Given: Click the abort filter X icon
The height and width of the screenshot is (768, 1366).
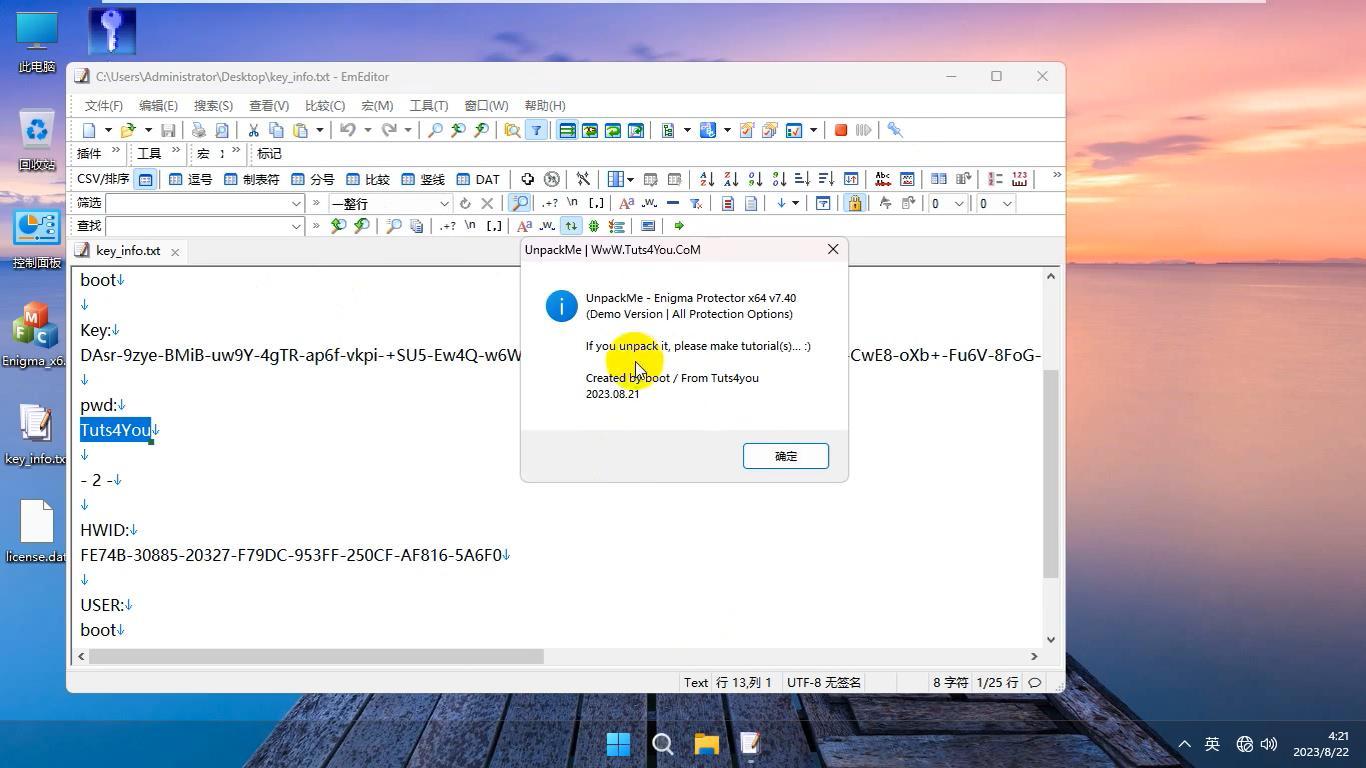Looking at the screenshot, I should [x=487, y=203].
